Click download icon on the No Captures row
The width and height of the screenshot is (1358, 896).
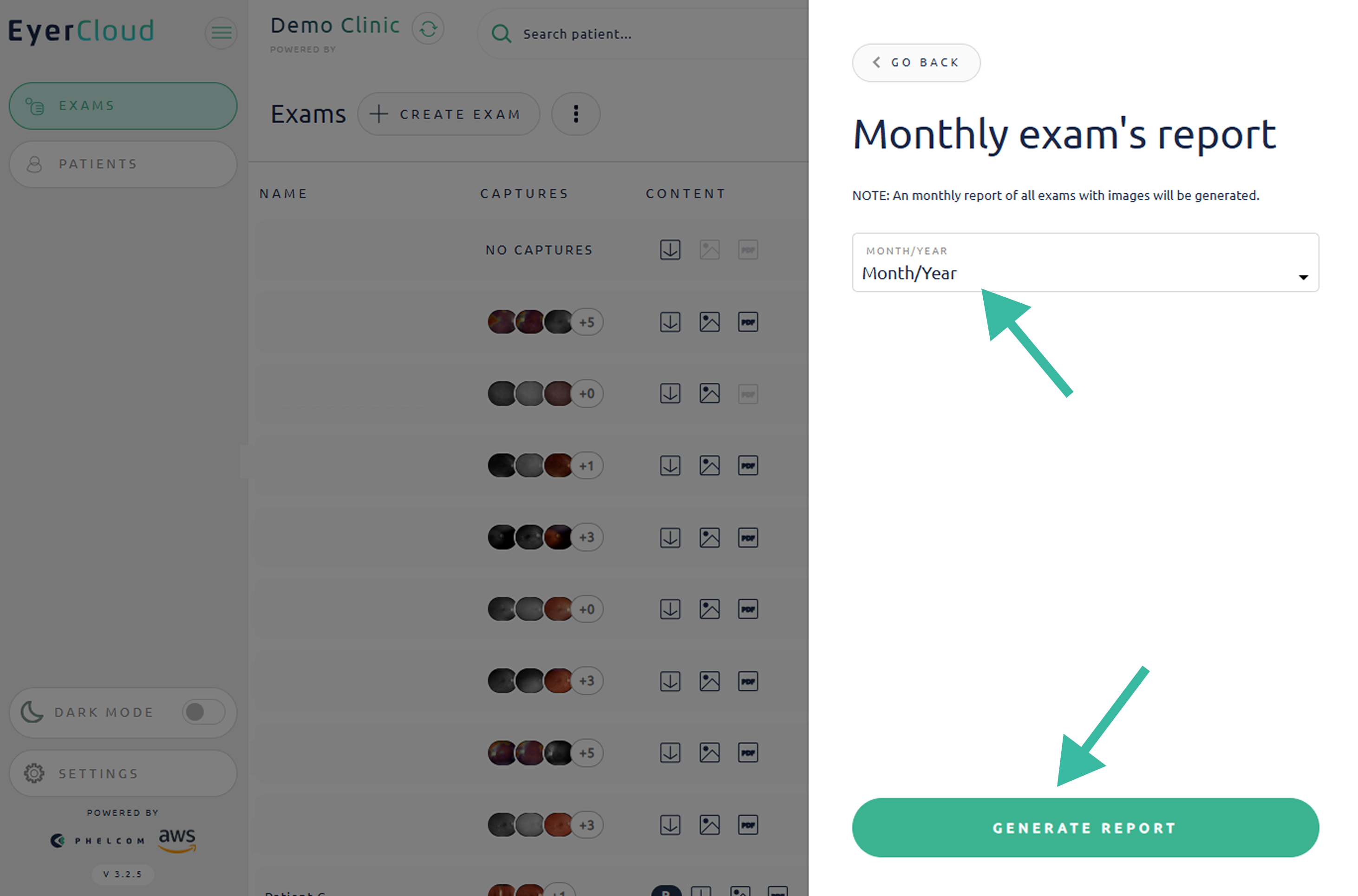click(670, 250)
